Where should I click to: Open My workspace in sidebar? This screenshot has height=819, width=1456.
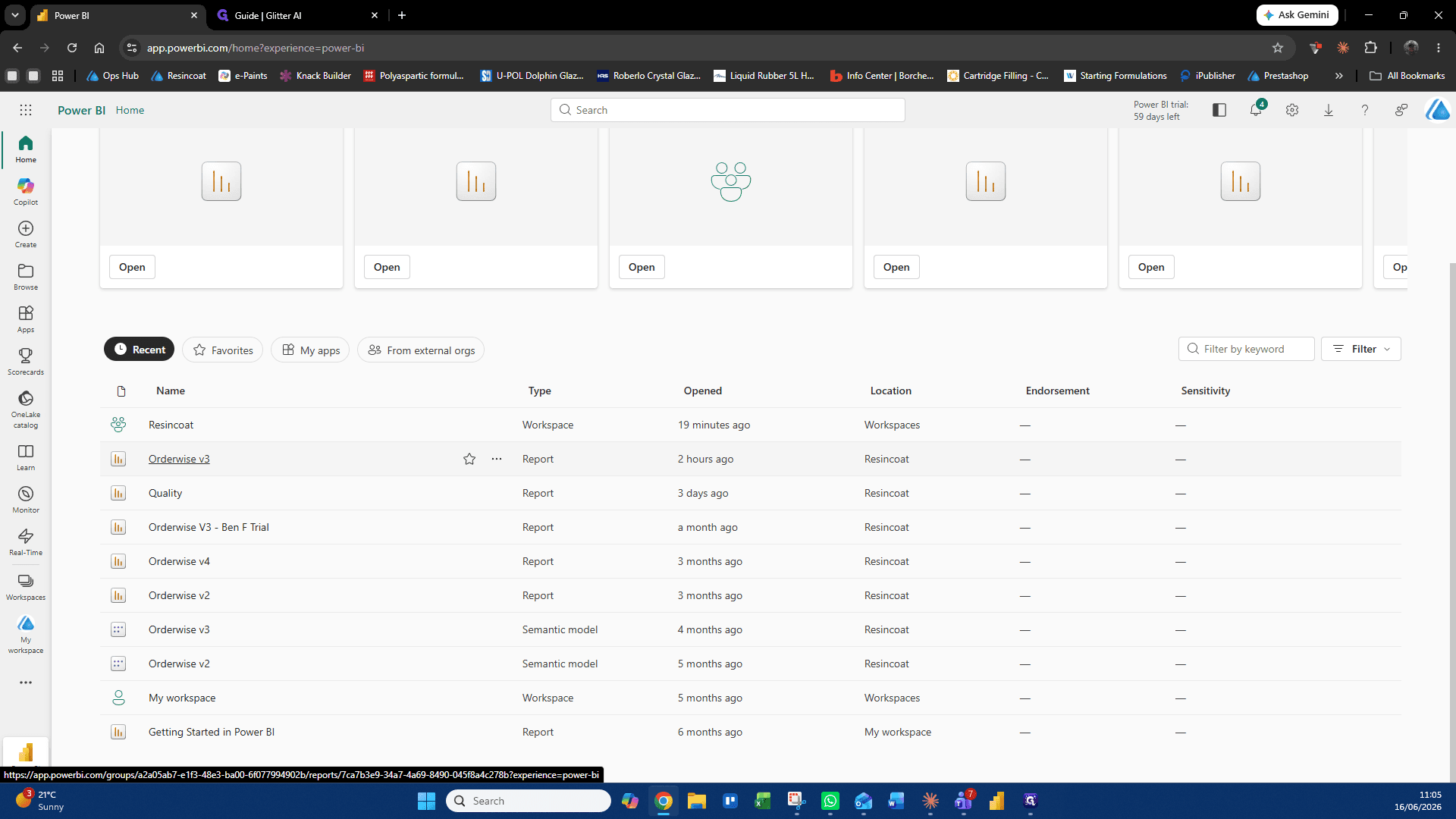pyautogui.click(x=26, y=634)
